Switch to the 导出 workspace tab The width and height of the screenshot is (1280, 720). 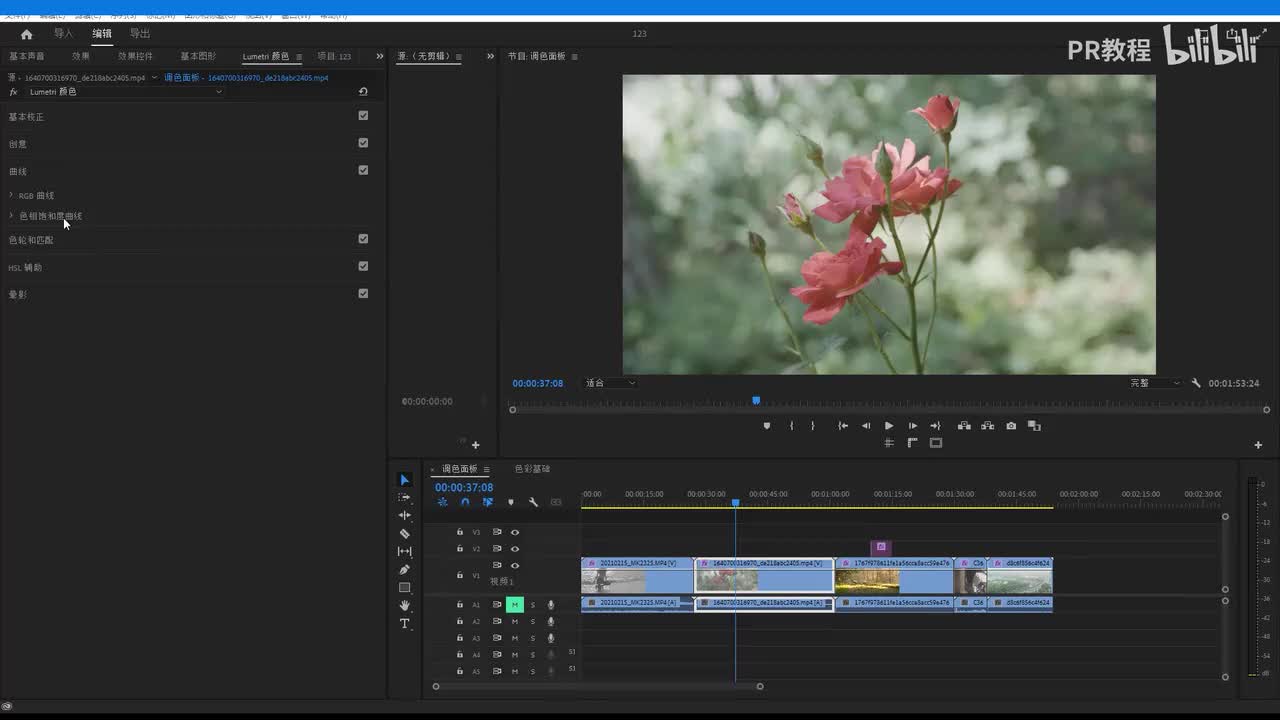(140, 34)
